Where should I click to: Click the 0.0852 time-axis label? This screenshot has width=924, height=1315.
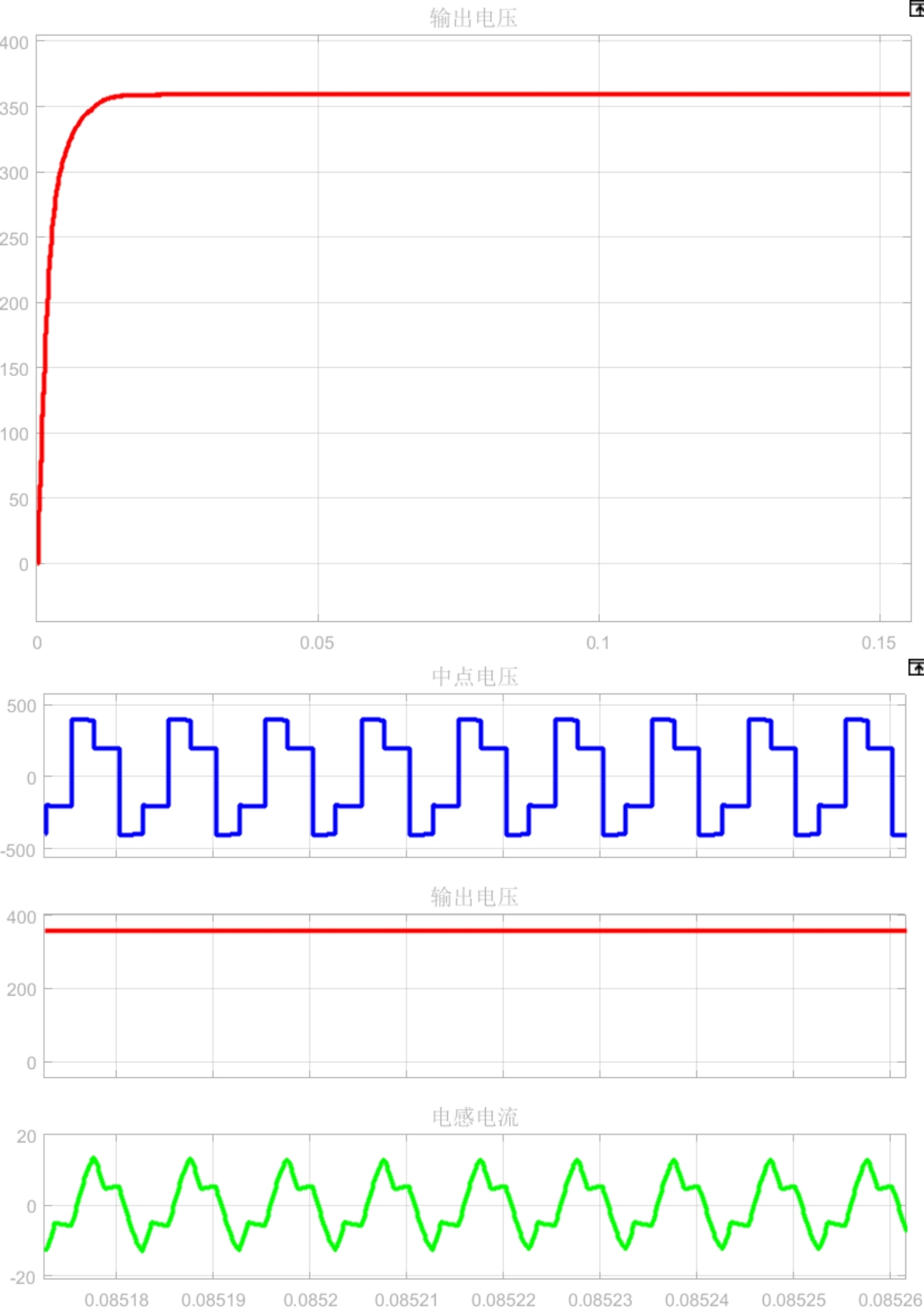pyautogui.click(x=310, y=1300)
